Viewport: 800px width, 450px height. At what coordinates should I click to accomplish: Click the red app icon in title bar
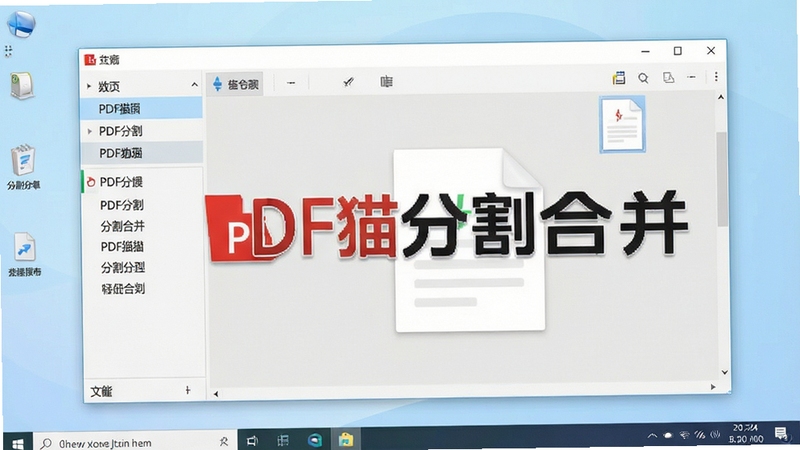(90, 60)
